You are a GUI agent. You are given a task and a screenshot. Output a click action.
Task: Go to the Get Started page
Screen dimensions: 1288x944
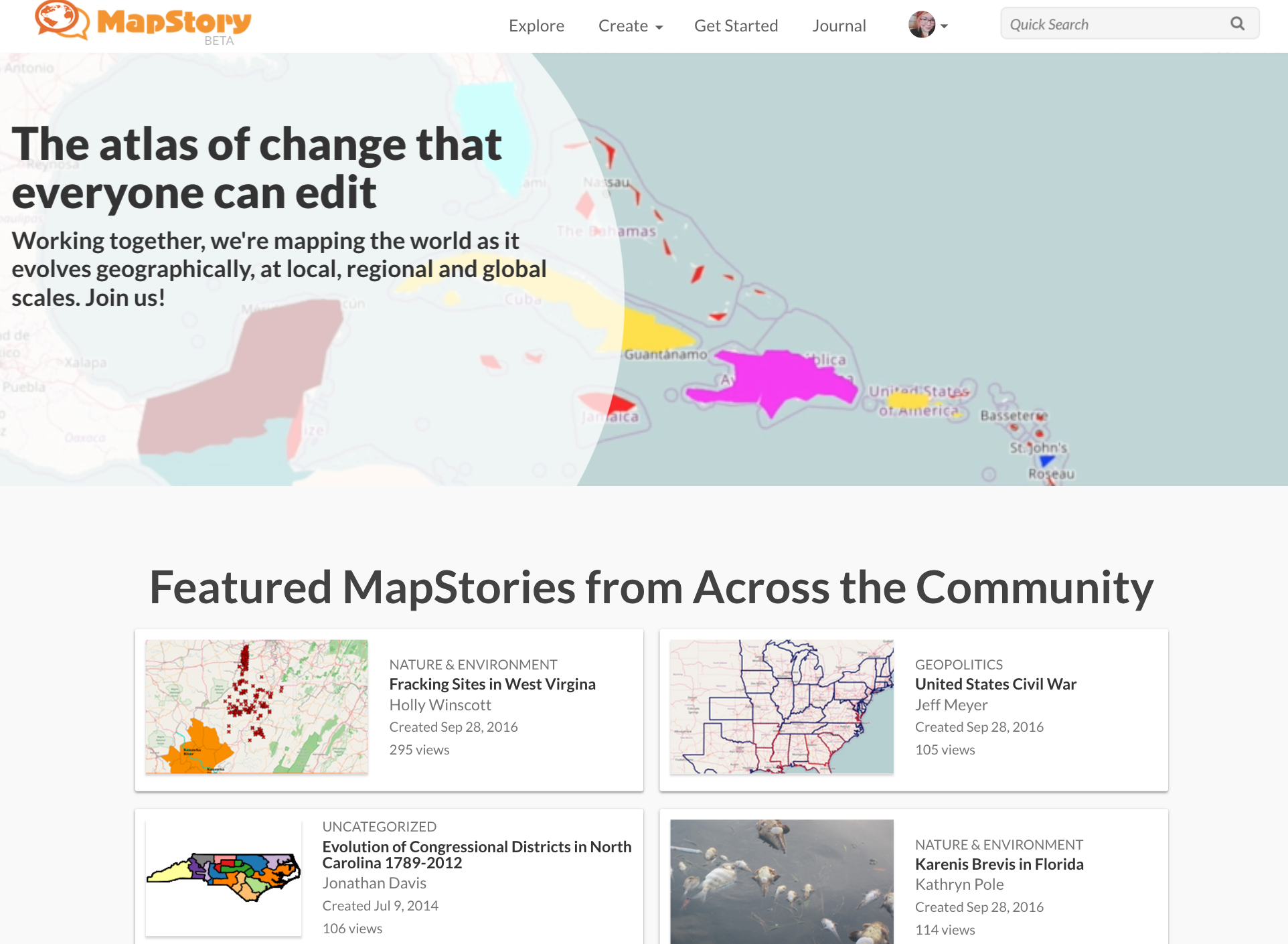[736, 25]
